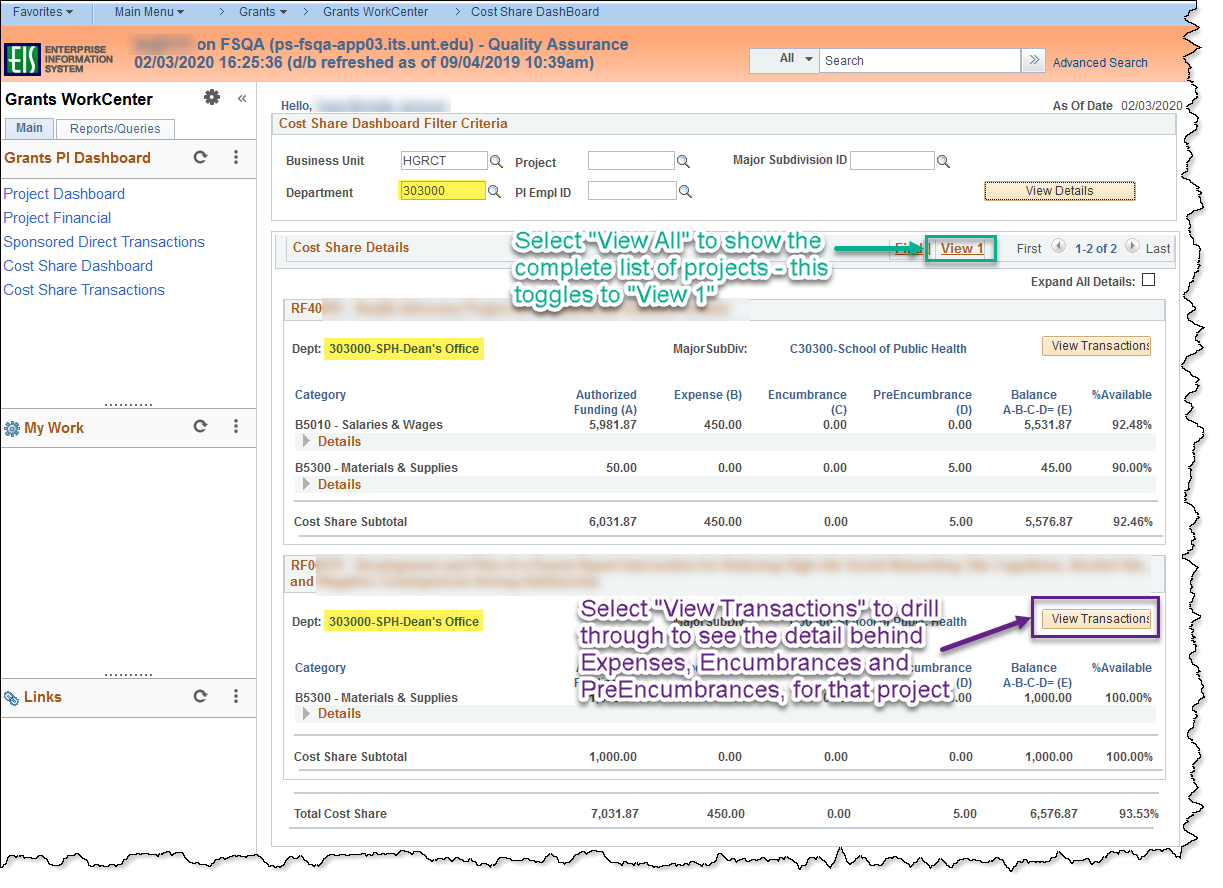Refresh the Grants PI Dashboard pagelet
The image size is (1223, 888).
coord(200,157)
